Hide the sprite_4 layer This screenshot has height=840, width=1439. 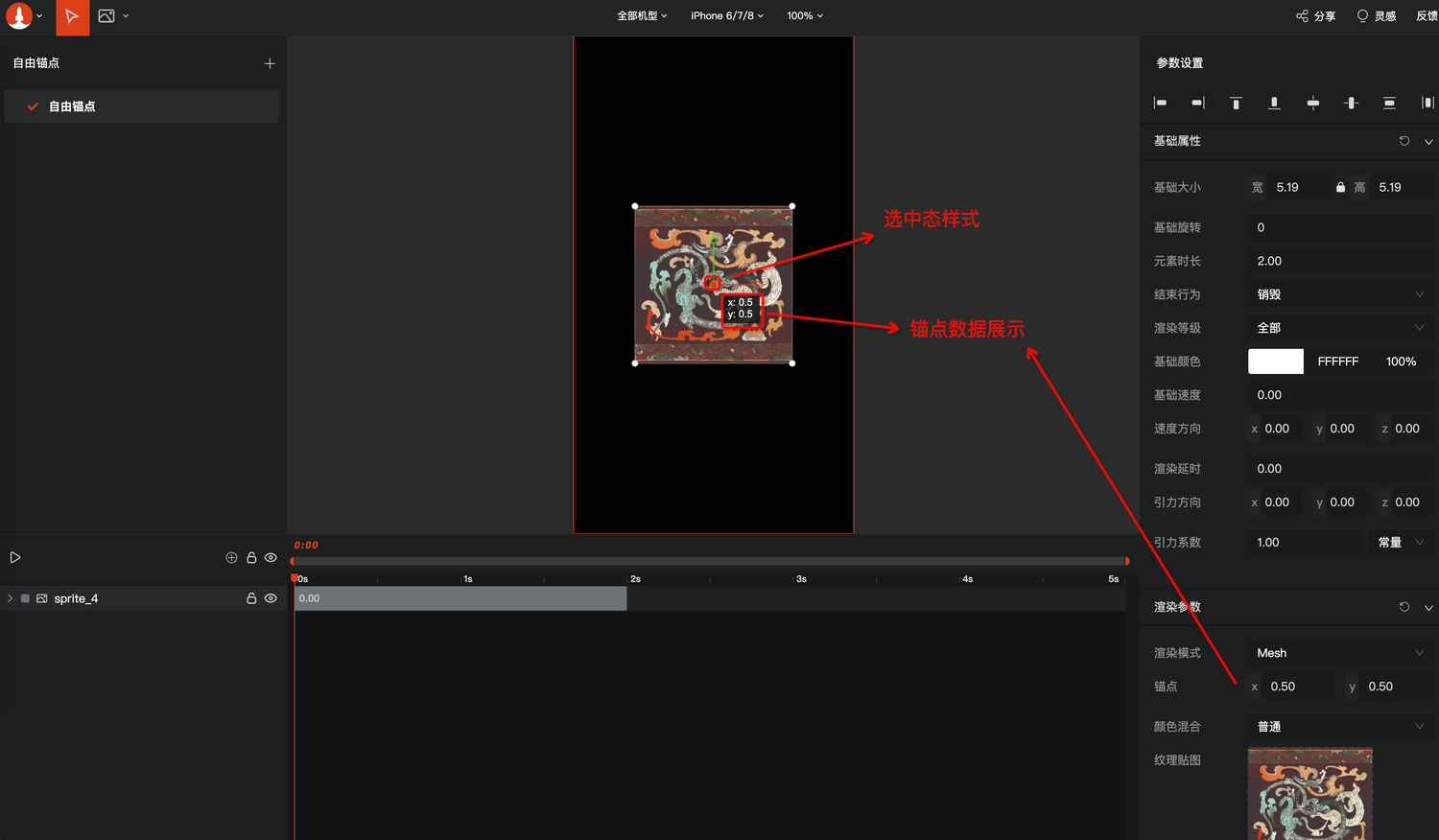point(271,598)
